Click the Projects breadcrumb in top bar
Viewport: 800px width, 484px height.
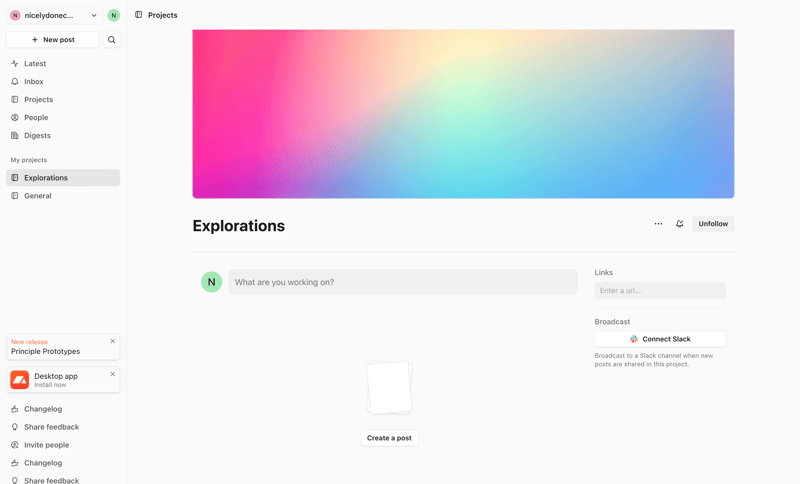[x=162, y=15]
